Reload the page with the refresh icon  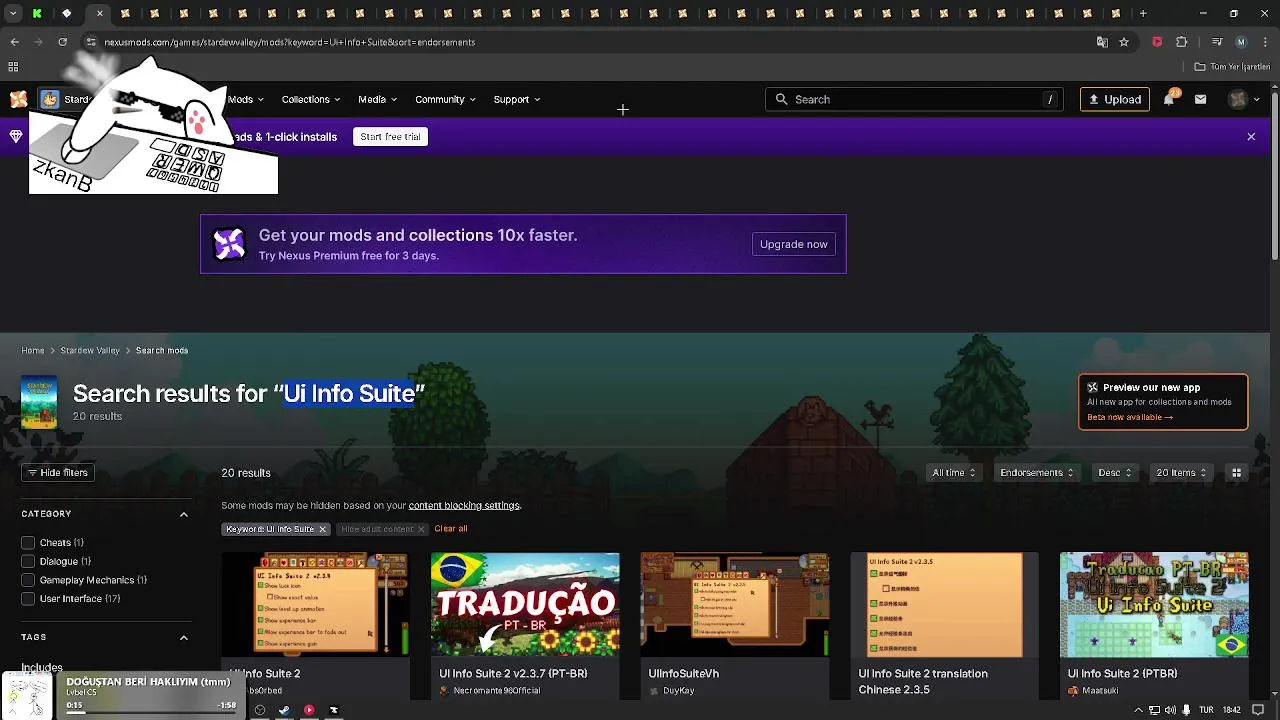[x=62, y=42]
